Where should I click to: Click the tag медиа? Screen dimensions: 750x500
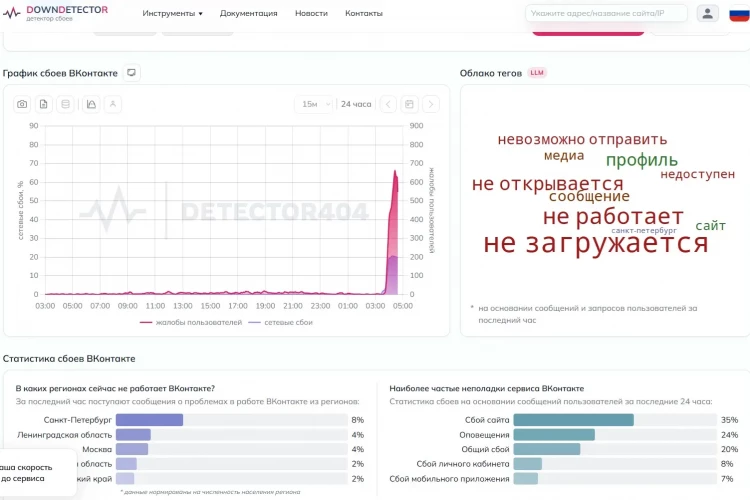click(x=564, y=156)
